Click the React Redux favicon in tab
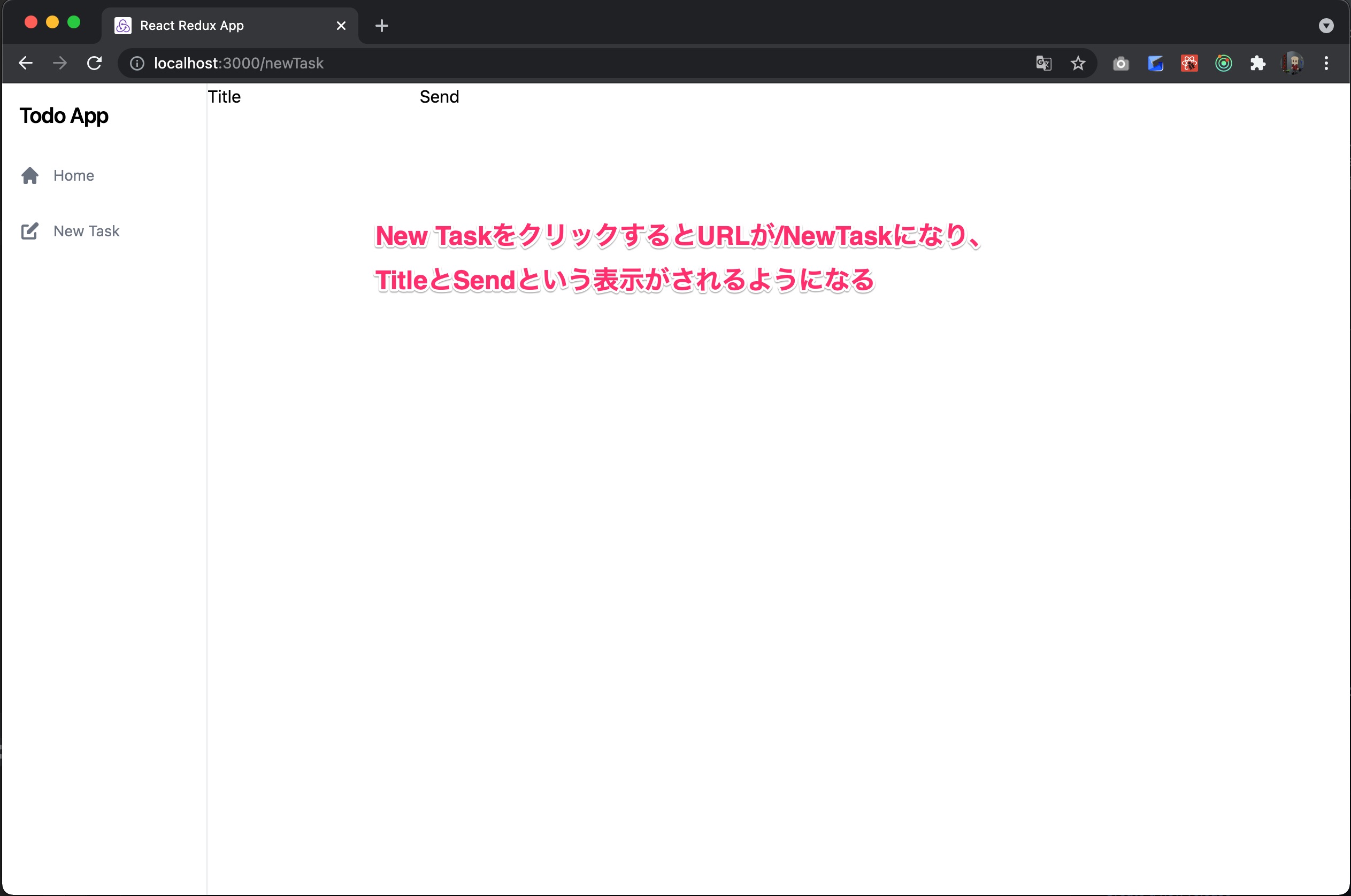This screenshot has height=896, width=1351. [x=123, y=26]
